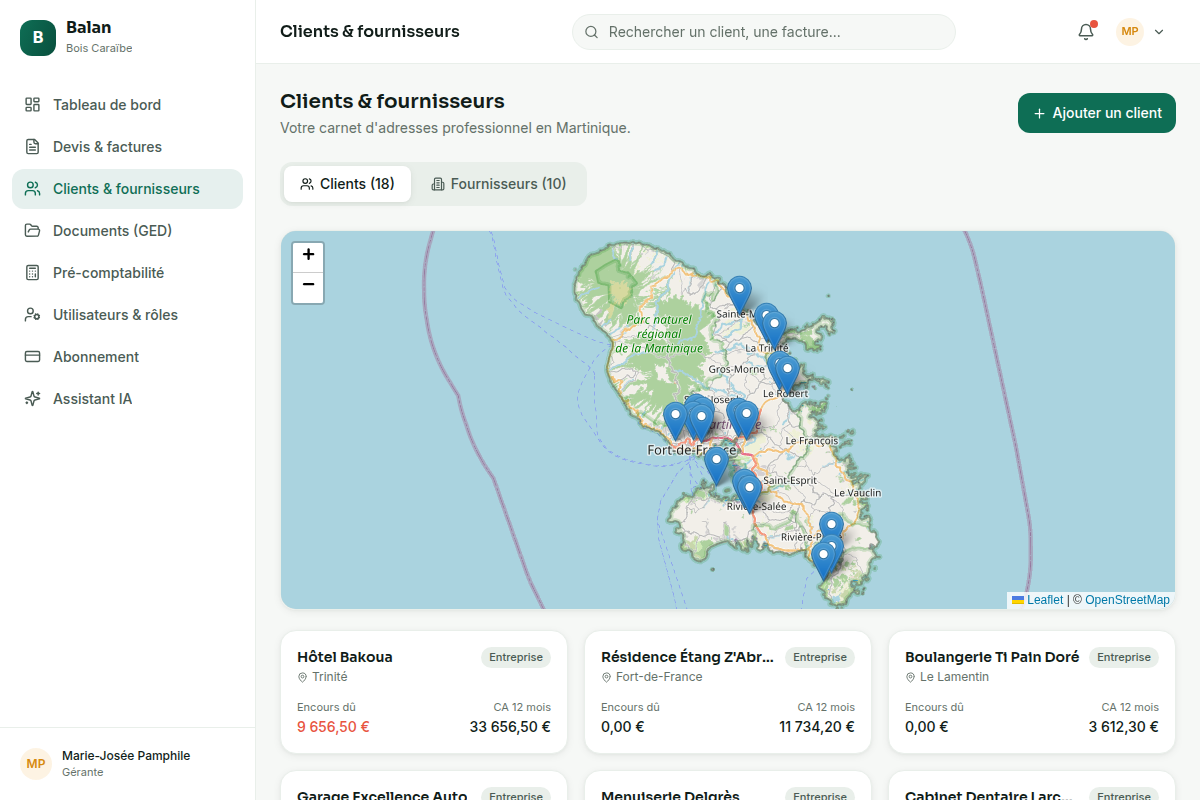Switch to the Fournisseurs (10) tab

click(x=498, y=184)
